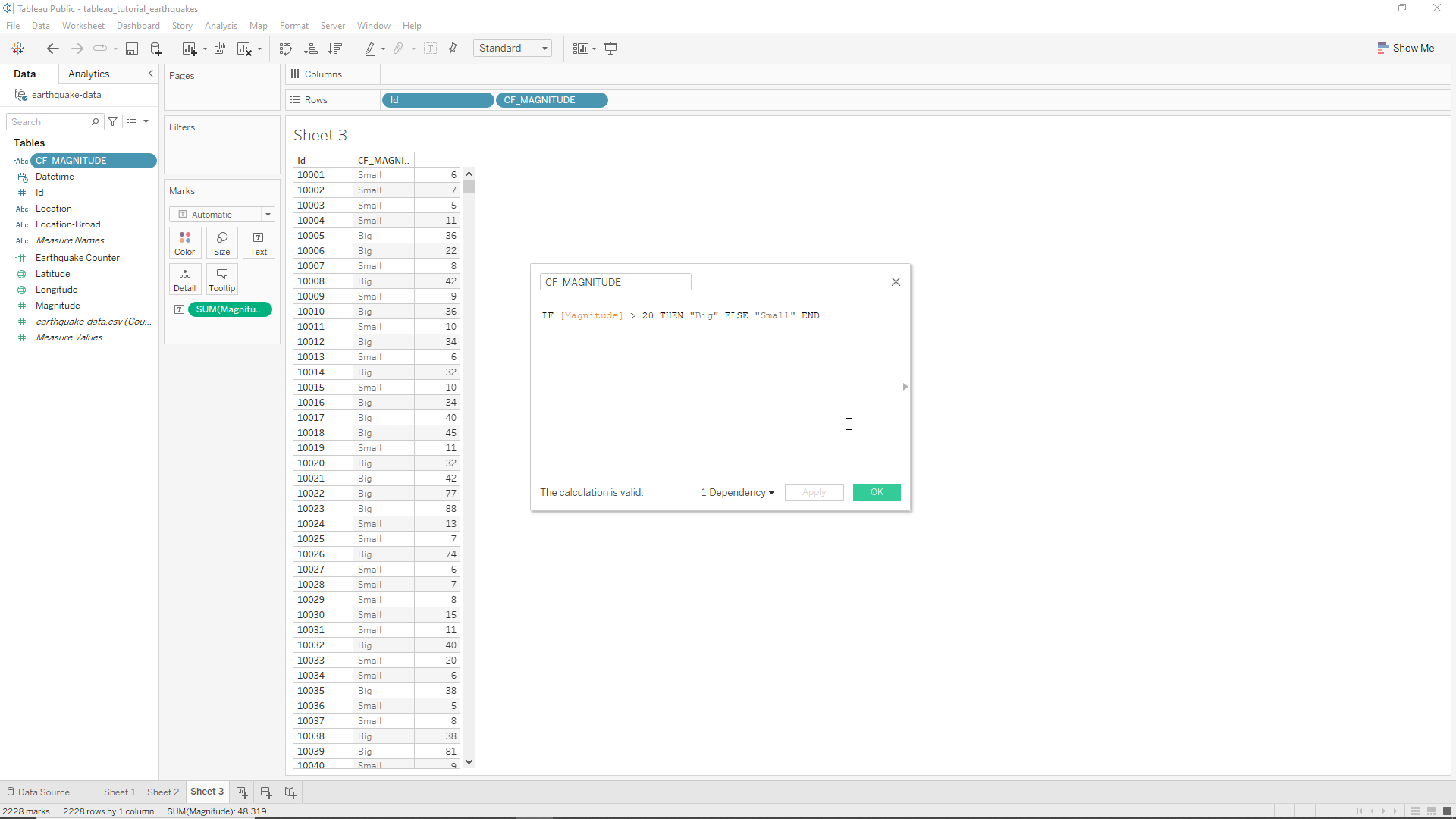Click the Undo back arrow
1456x819 pixels.
coord(53,49)
